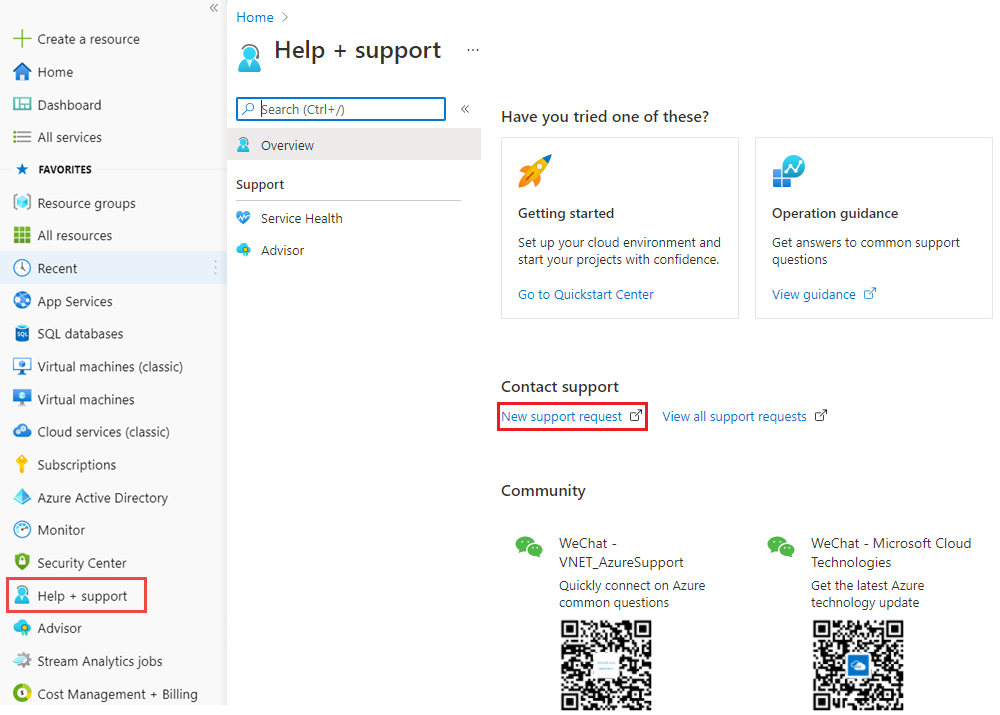Click the Subscriptions key icon
Screen dimensions: 1000x715
tap(22, 464)
